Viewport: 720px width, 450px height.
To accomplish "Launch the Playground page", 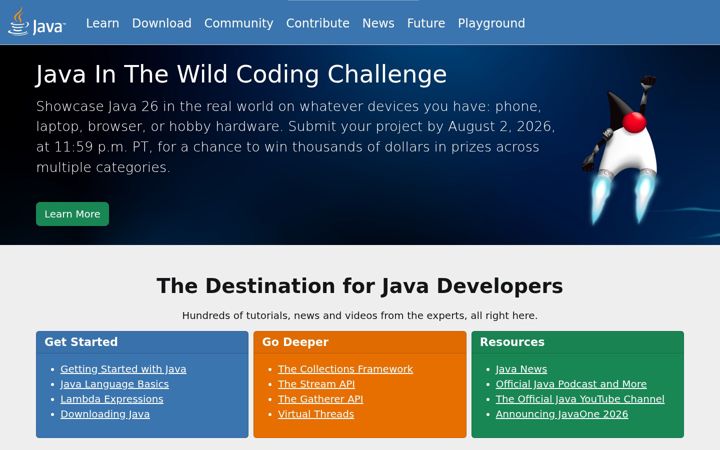I will [491, 23].
